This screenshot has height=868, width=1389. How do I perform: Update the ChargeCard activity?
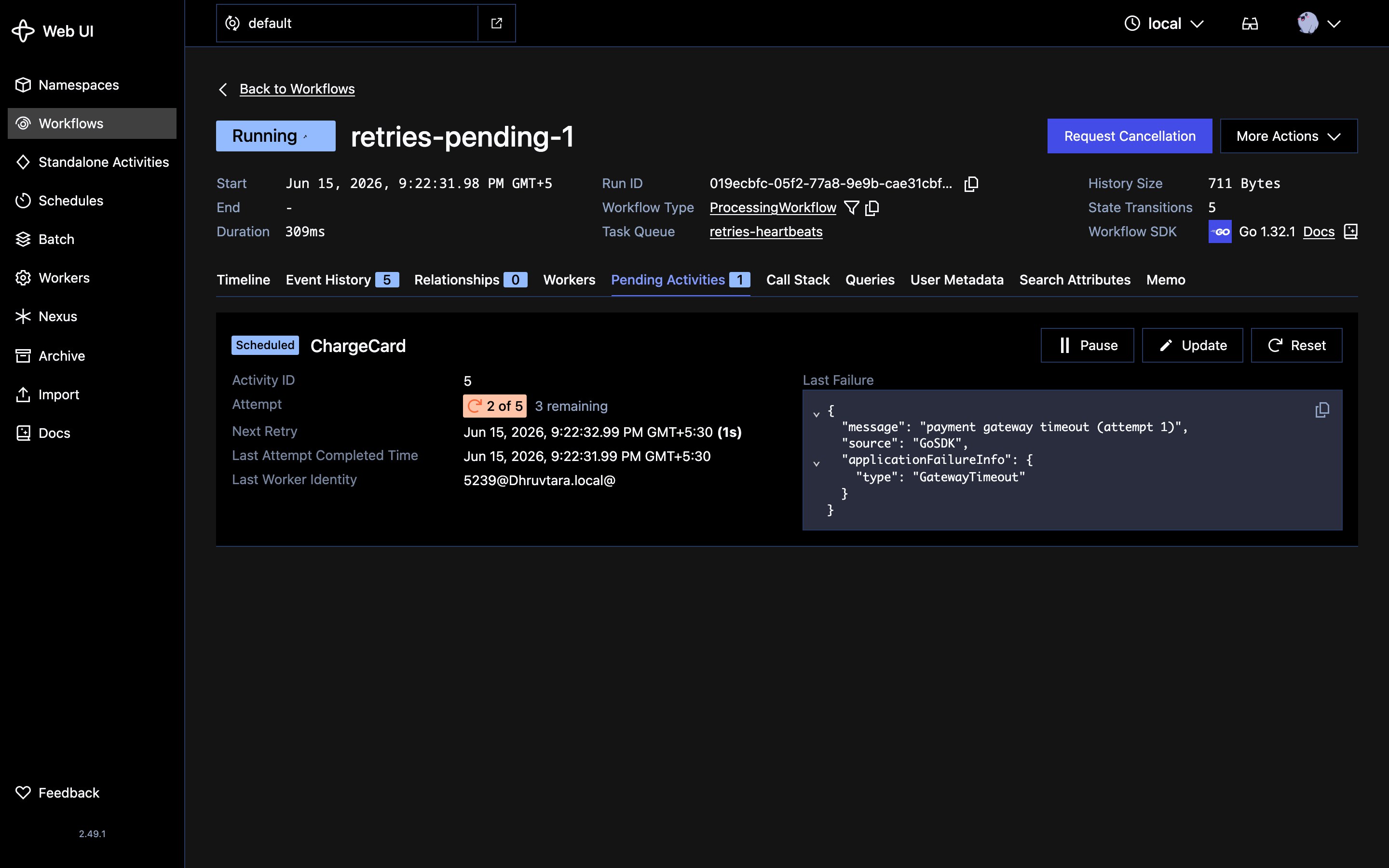point(1192,345)
